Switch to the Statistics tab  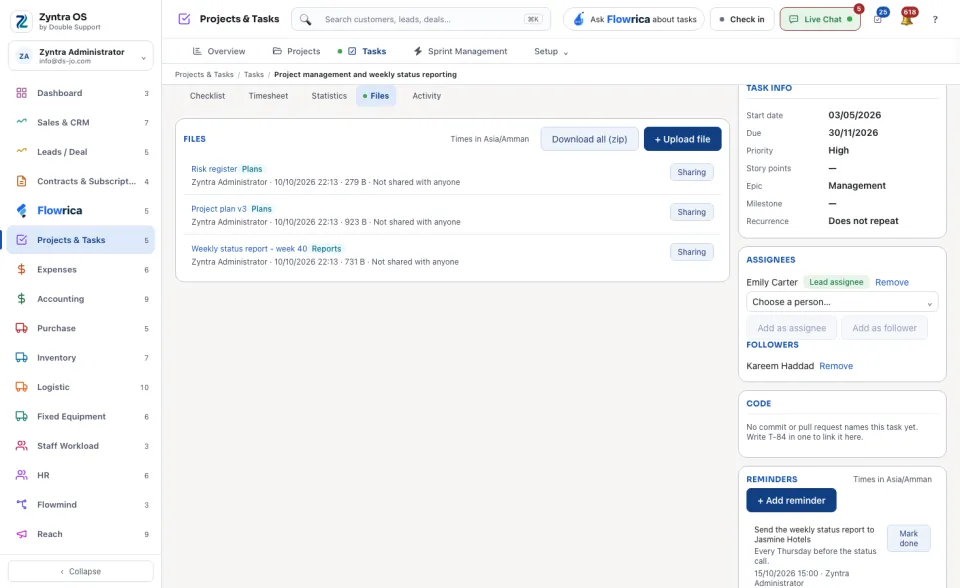click(329, 96)
